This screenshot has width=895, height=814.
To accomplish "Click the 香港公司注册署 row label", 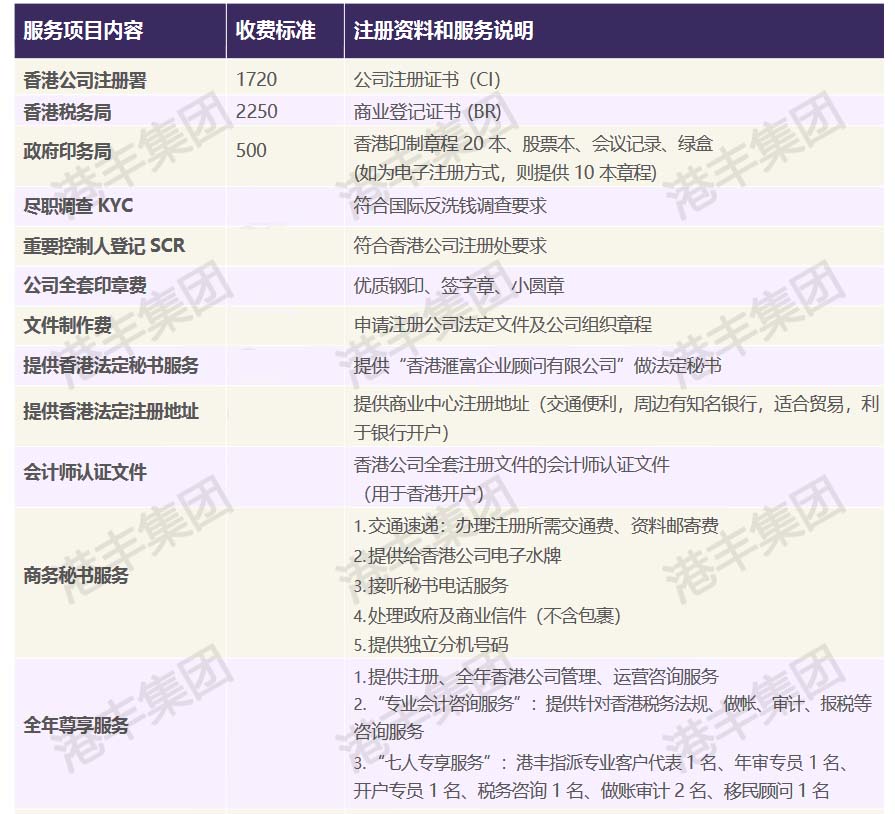I will coord(76,75).
